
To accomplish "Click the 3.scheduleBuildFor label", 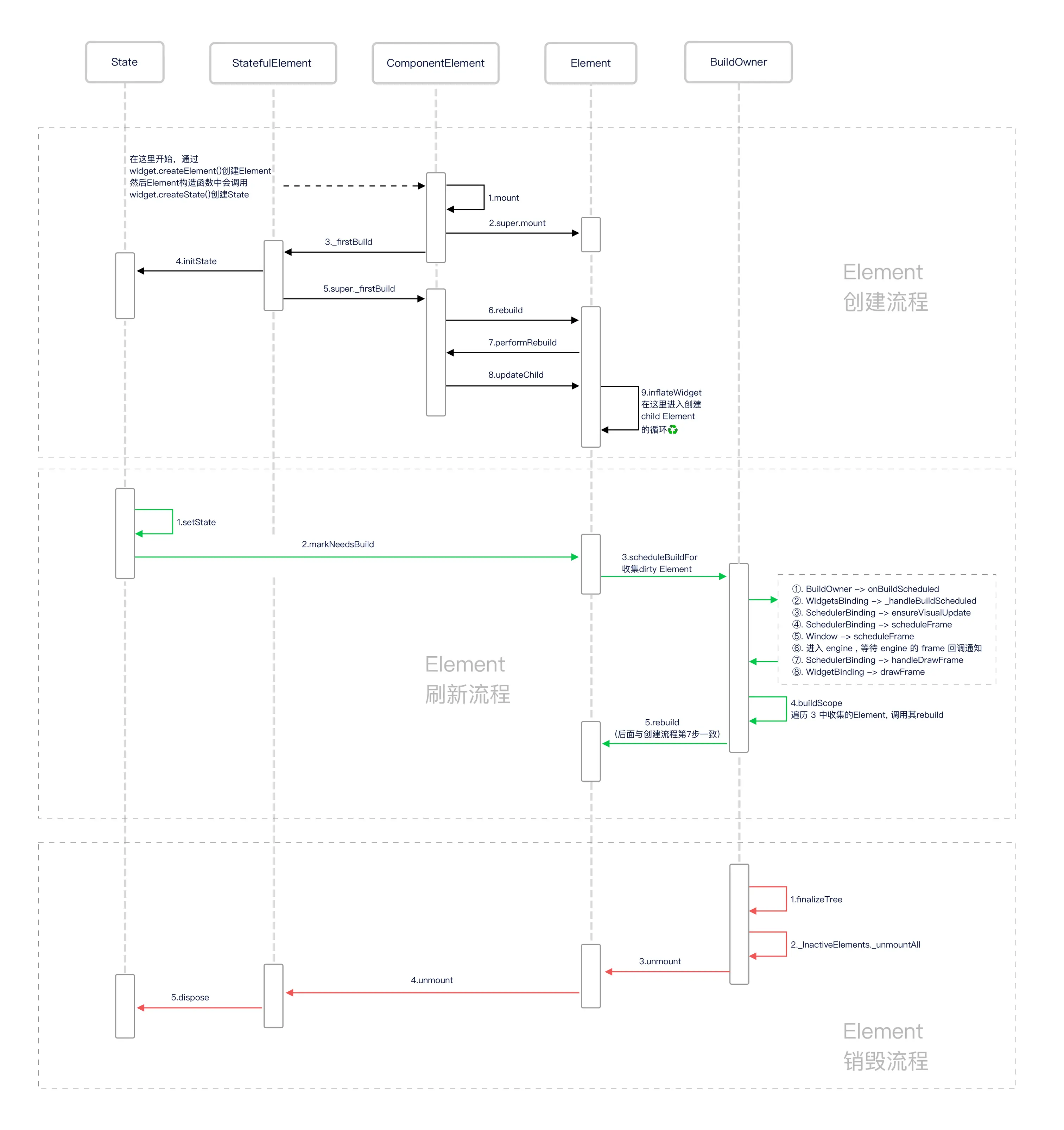I will [x=659, y=557].
